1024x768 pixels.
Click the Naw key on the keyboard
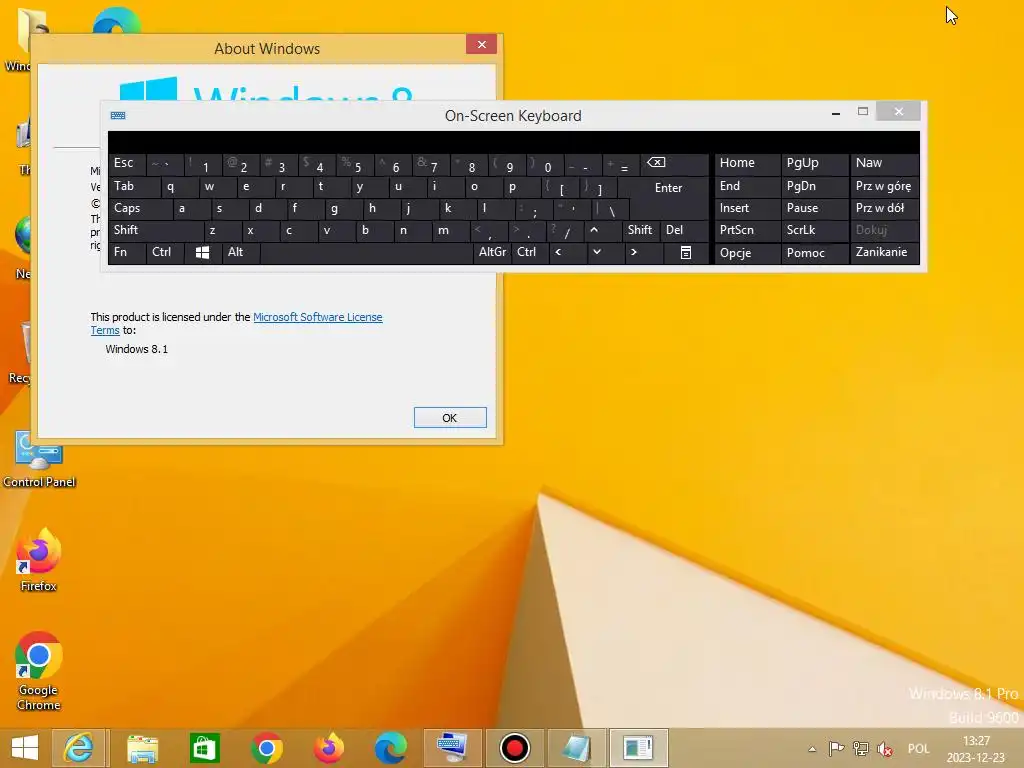pos(884,164)
